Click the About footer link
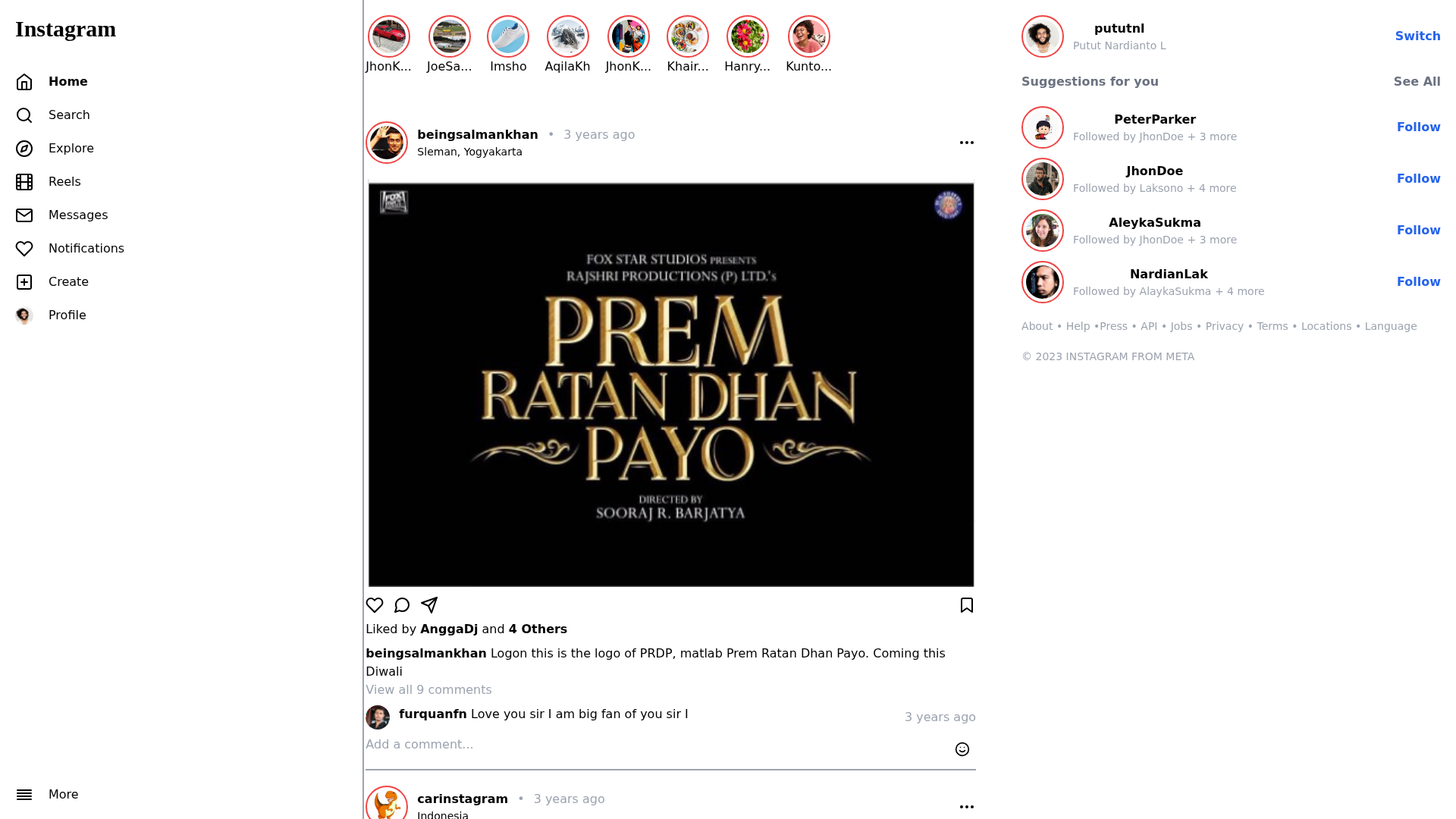 1037,326
